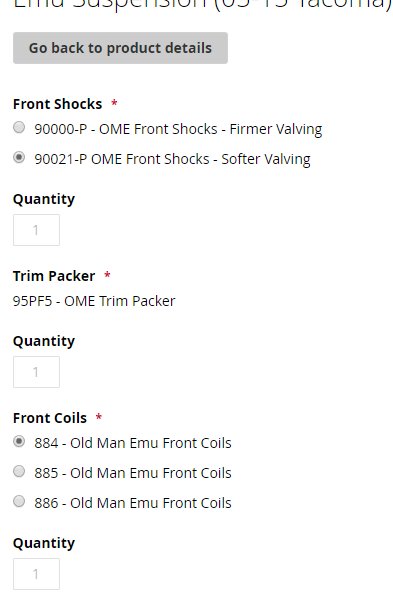Click the 95PF5 - OME Trim Packer text
Screen dimensions: 393x592
click(94, 301)
